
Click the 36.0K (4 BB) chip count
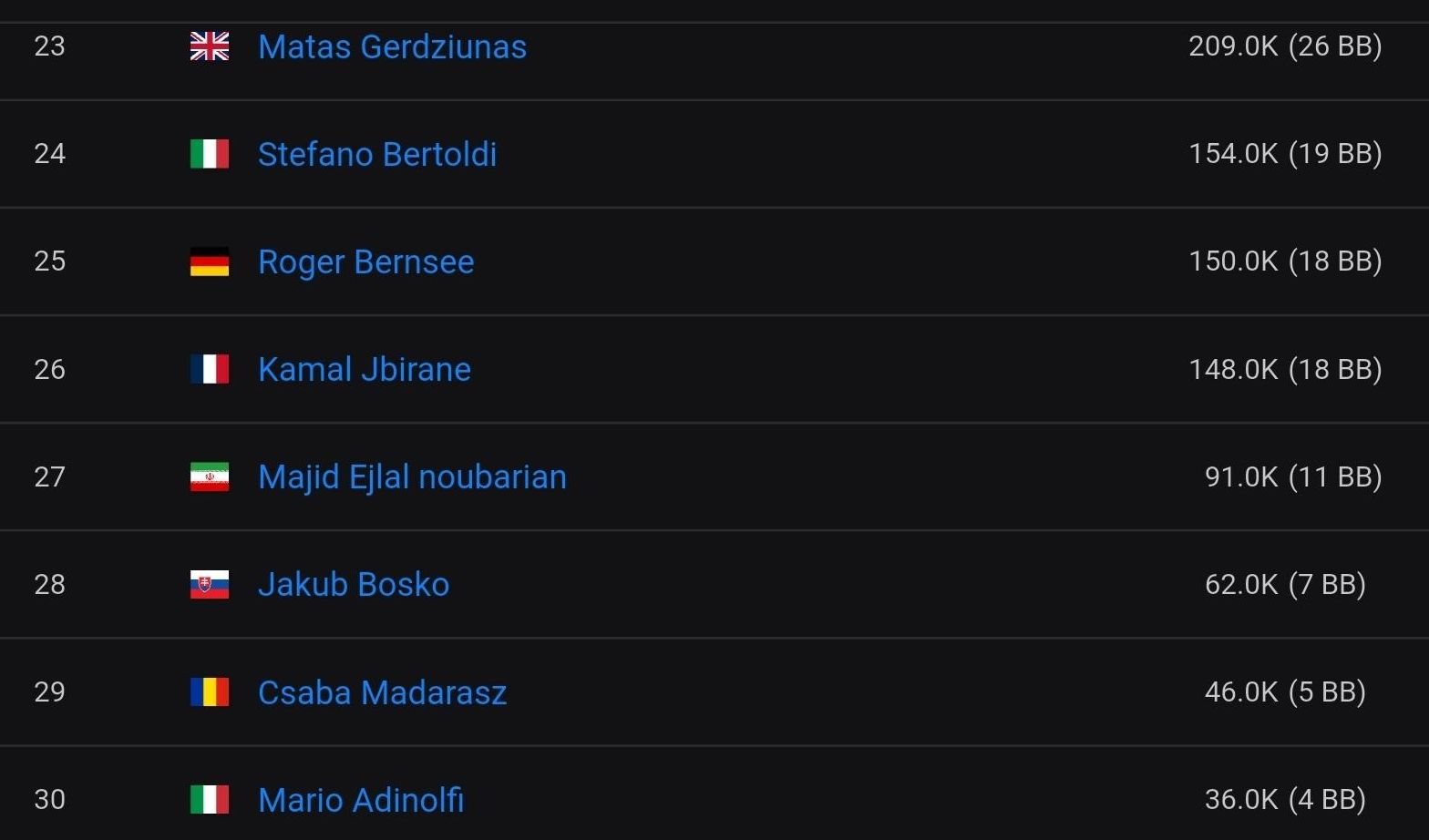tap(1285, 799)
